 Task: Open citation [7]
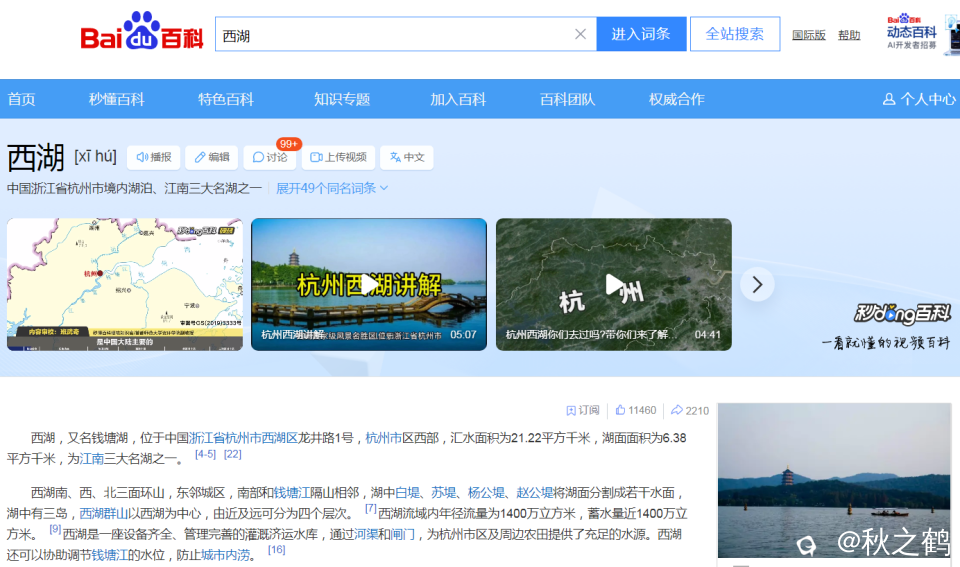370,508
